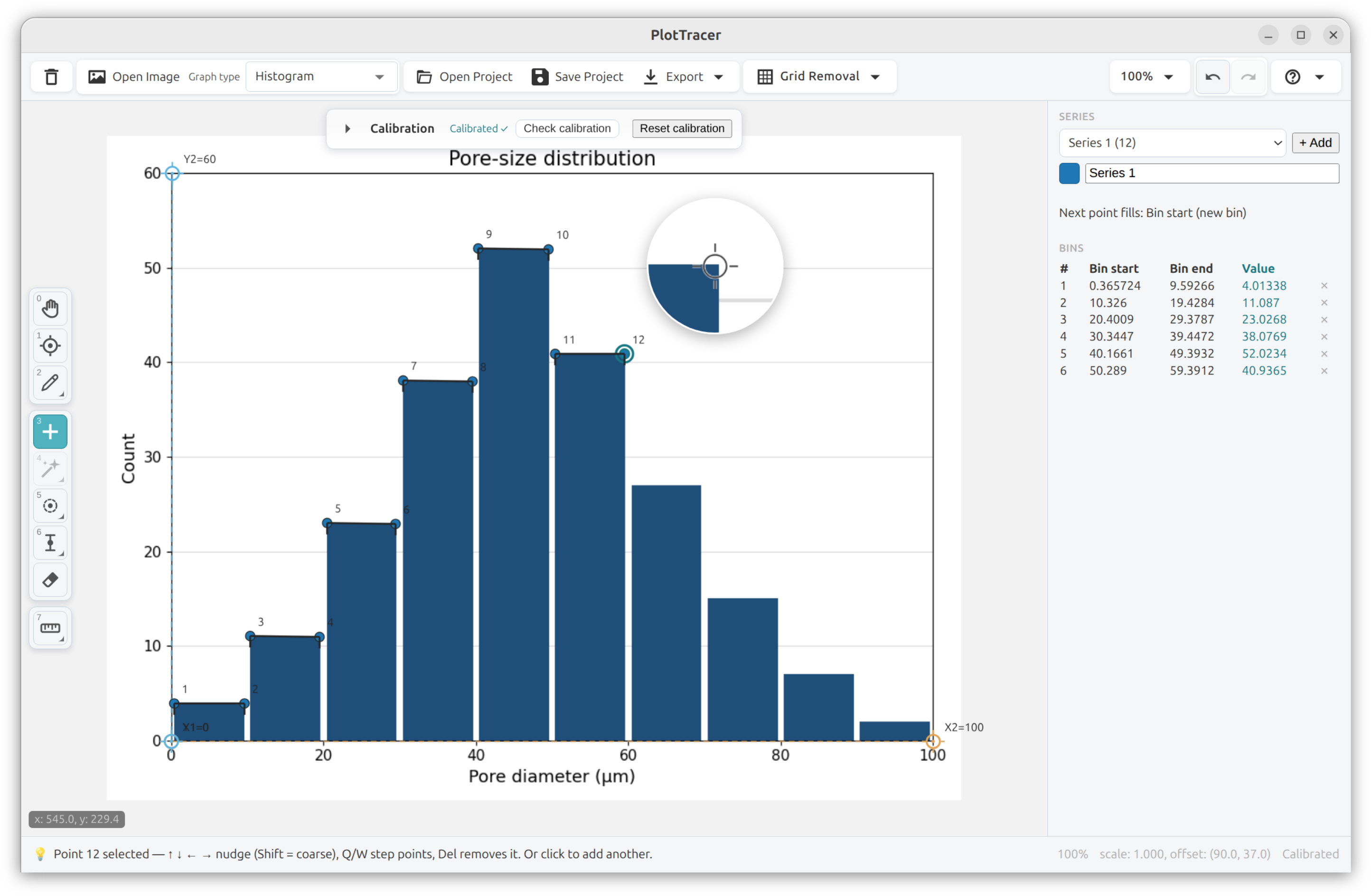Click the undo arrow icon
Viewport: 1371px width, 896px height.
[1212, 76]
